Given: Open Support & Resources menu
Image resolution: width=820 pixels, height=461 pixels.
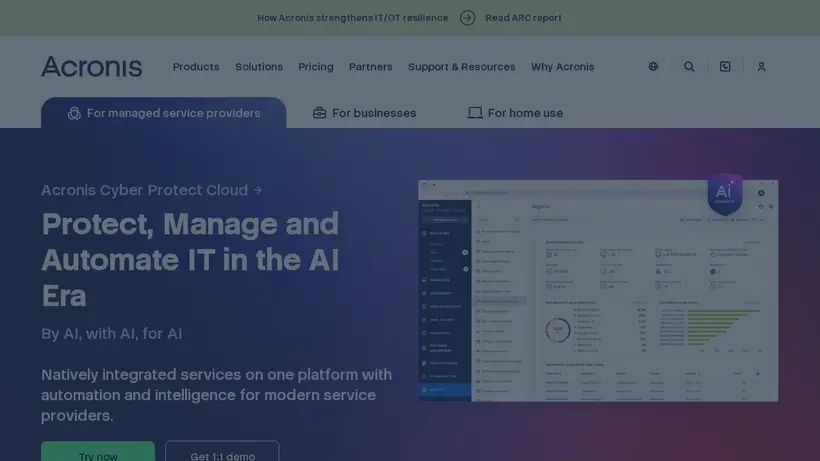Looking at the screenshot, I should (462, 67).
